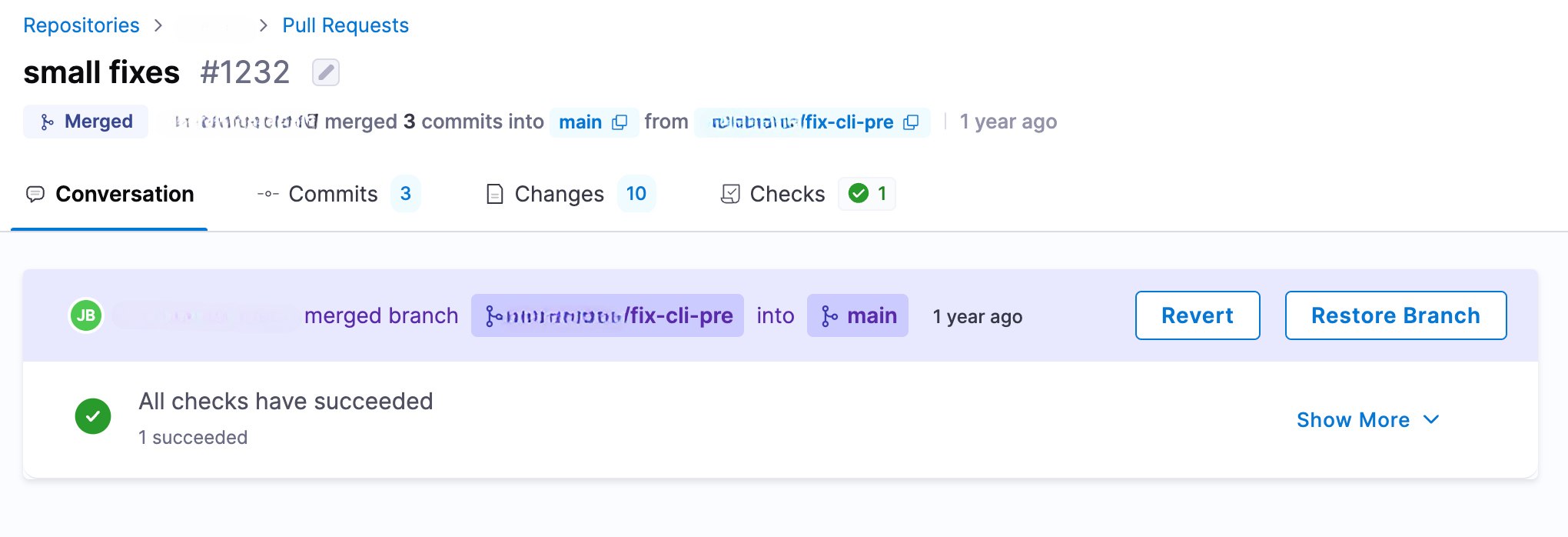Click the green all-checks-succeeded checkmark icon
This screenshot has width=1568, height=537.
coord(93,416)
